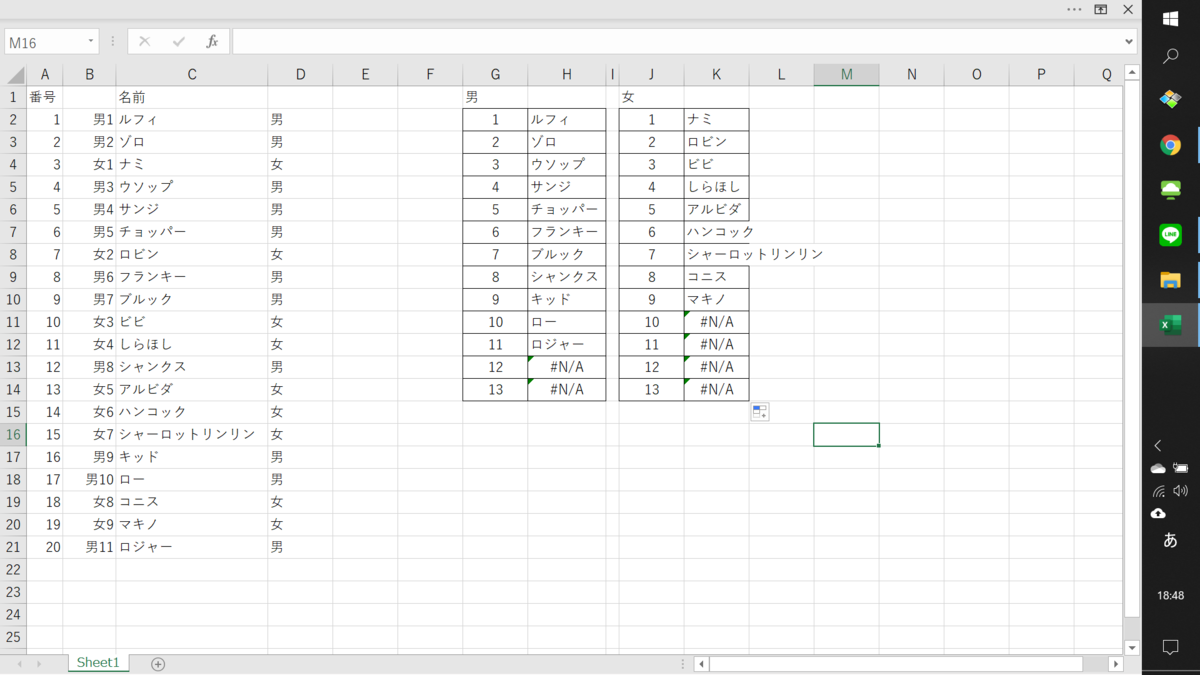Click cell H12 containing ロジャー
Screen dimensions: 1200x675
point(567,344)
